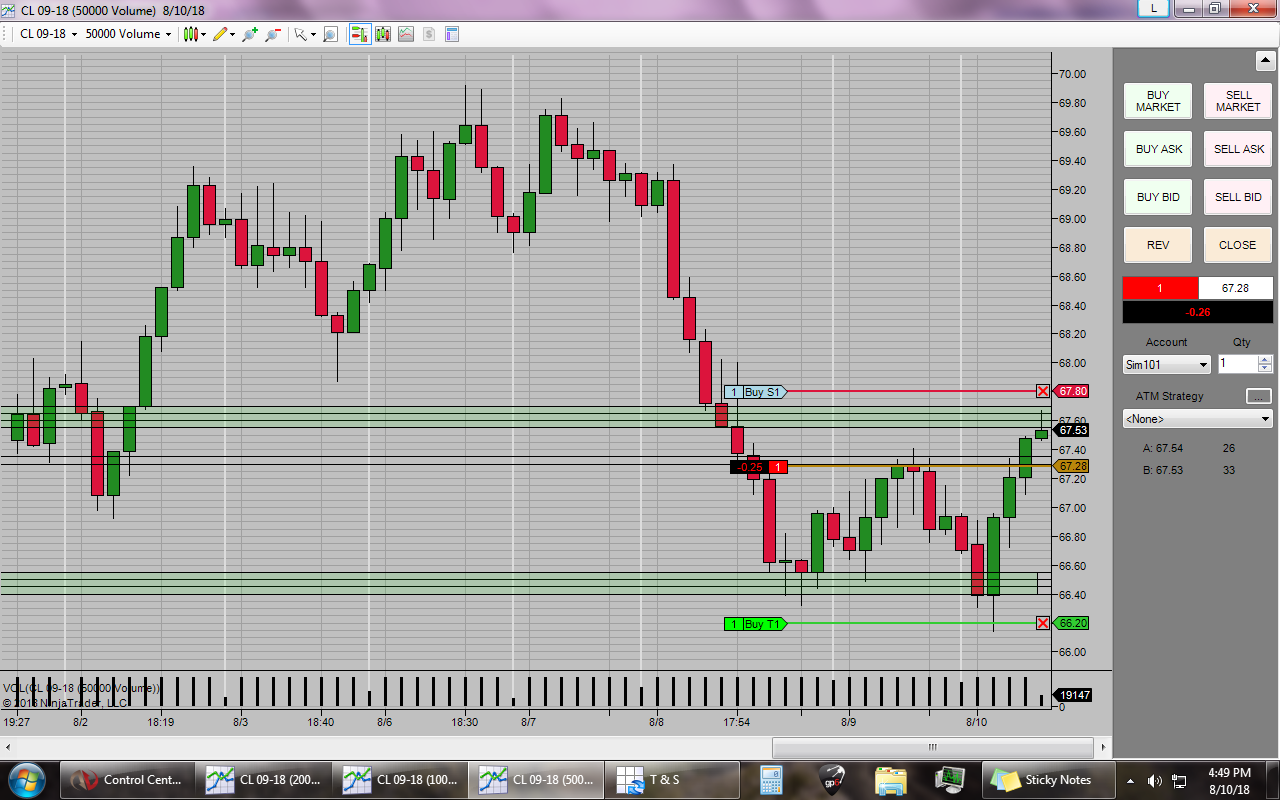The height and width of the screenshot is (800, 1280).
Task: Open the Windows Explorer folder icon
Action: pyautogui.click(x=890, y=780)
